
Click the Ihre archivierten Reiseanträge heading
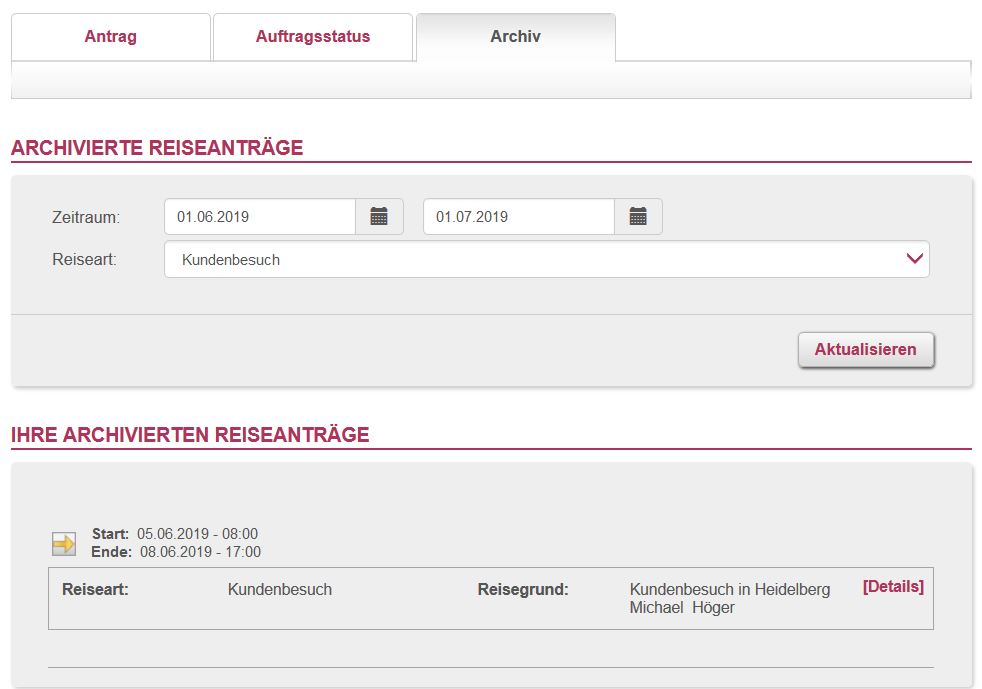click(190, 435)
